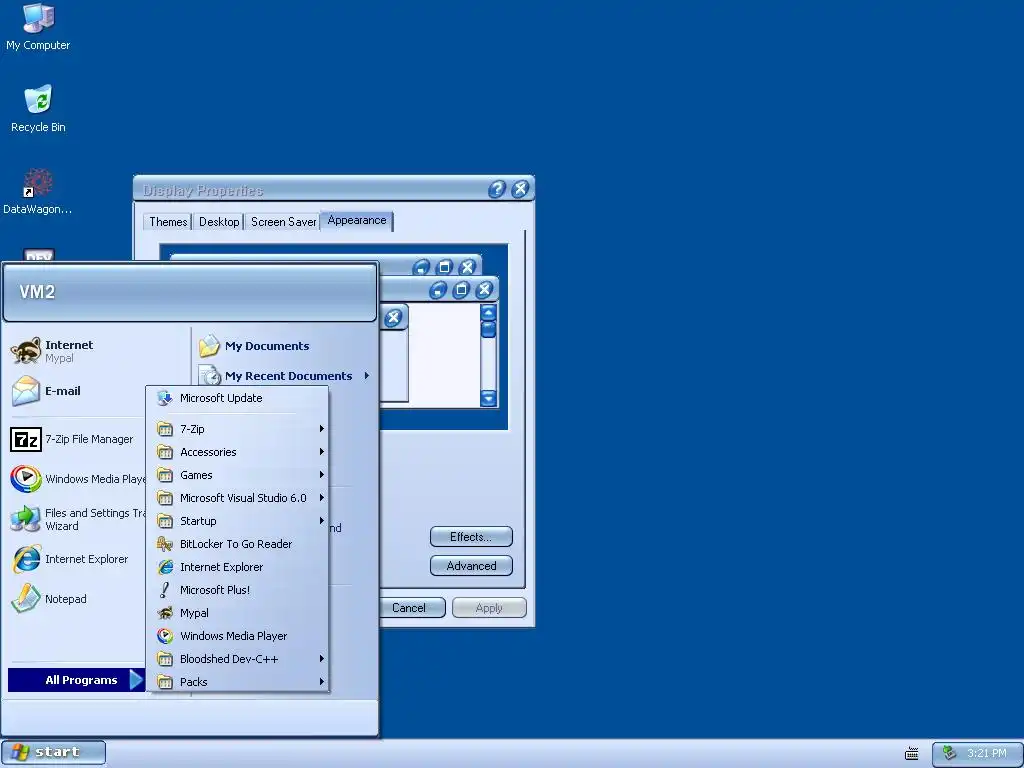Open BitLocker To Go Reader
Viewport: 1024px width, 768px height.
coord(238,544)
